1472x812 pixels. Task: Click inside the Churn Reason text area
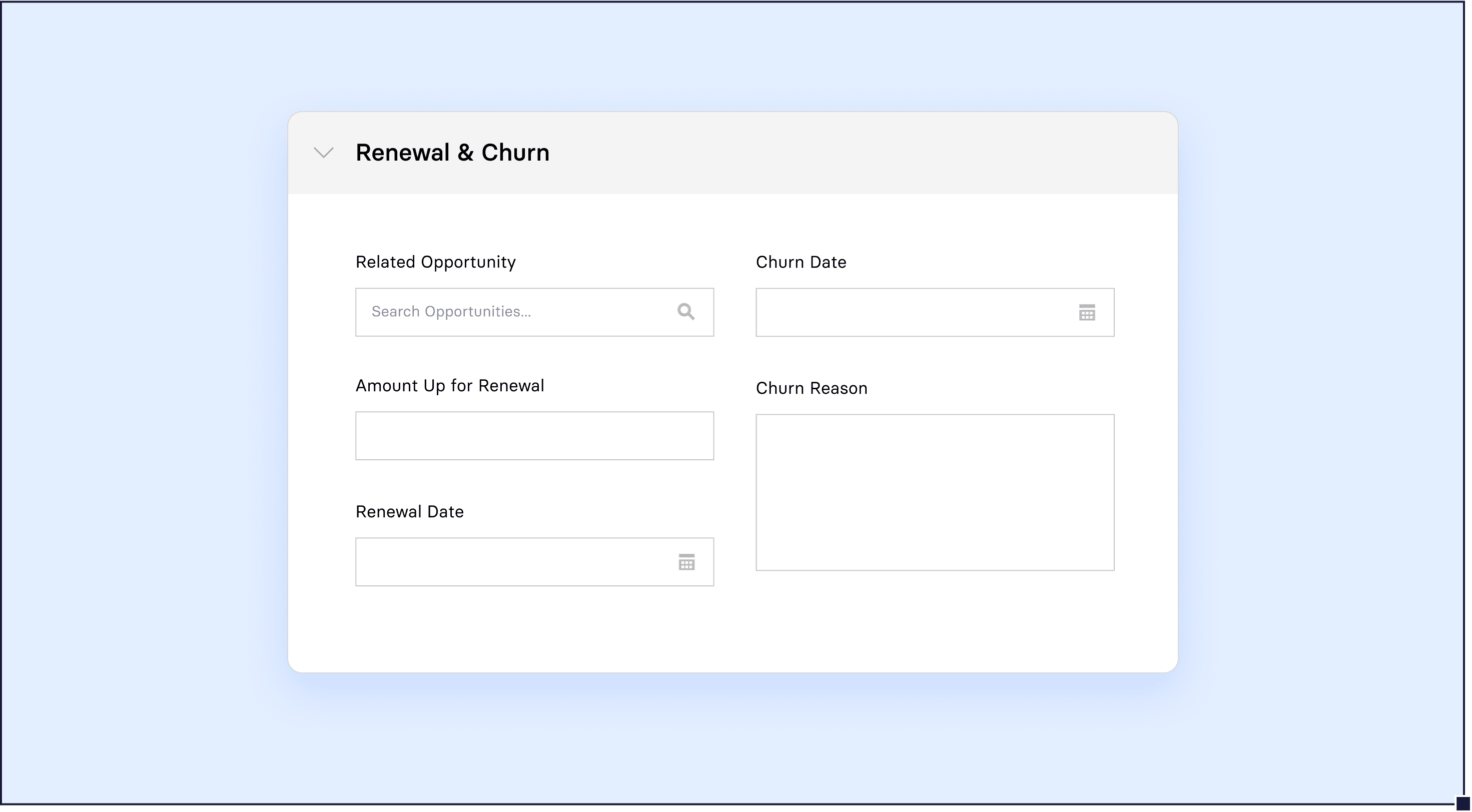coord(935,493)
